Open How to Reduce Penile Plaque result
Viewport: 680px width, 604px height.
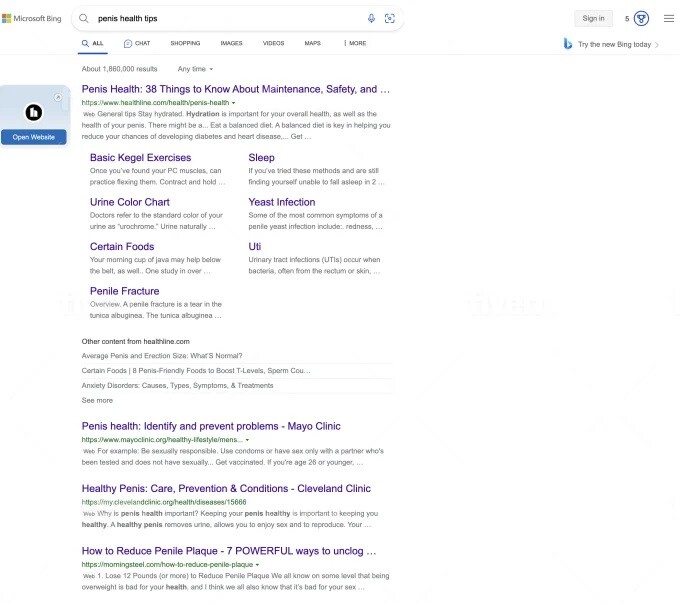tap(229, 551)
